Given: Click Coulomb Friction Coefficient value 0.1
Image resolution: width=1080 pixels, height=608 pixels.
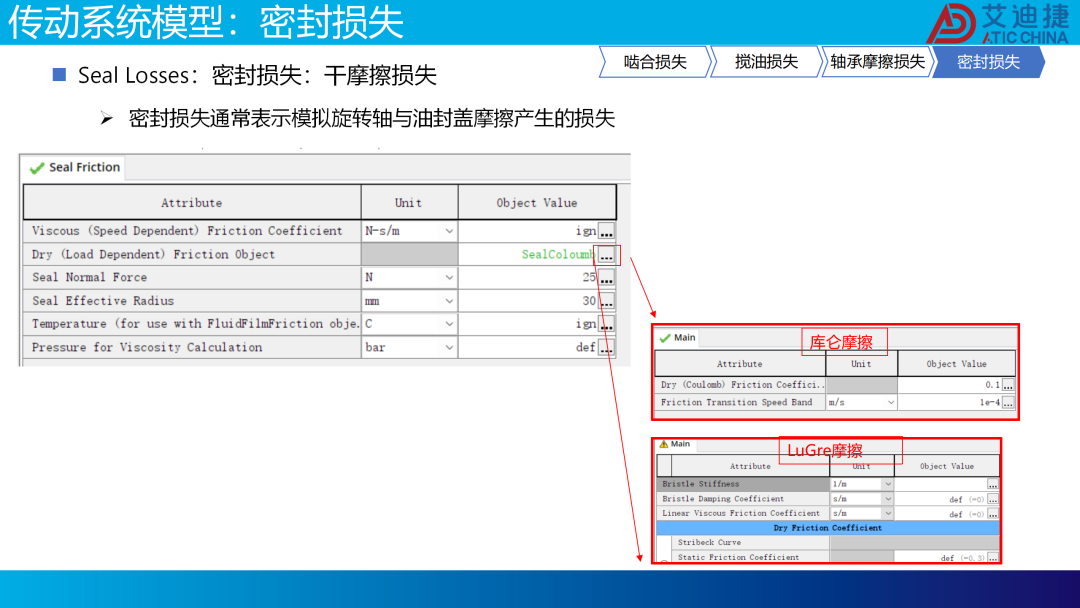Looking at the screenshot, I should [x=993, y=385].
